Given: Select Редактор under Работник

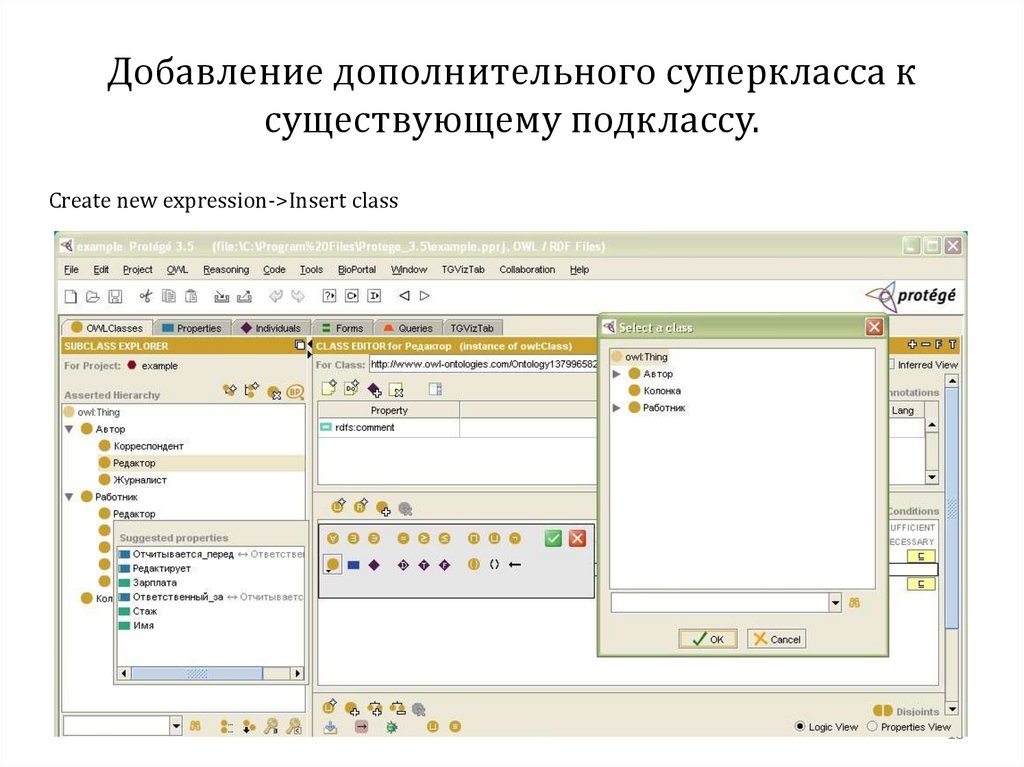Looking at the screenshot, I should (x=127, y=514).
